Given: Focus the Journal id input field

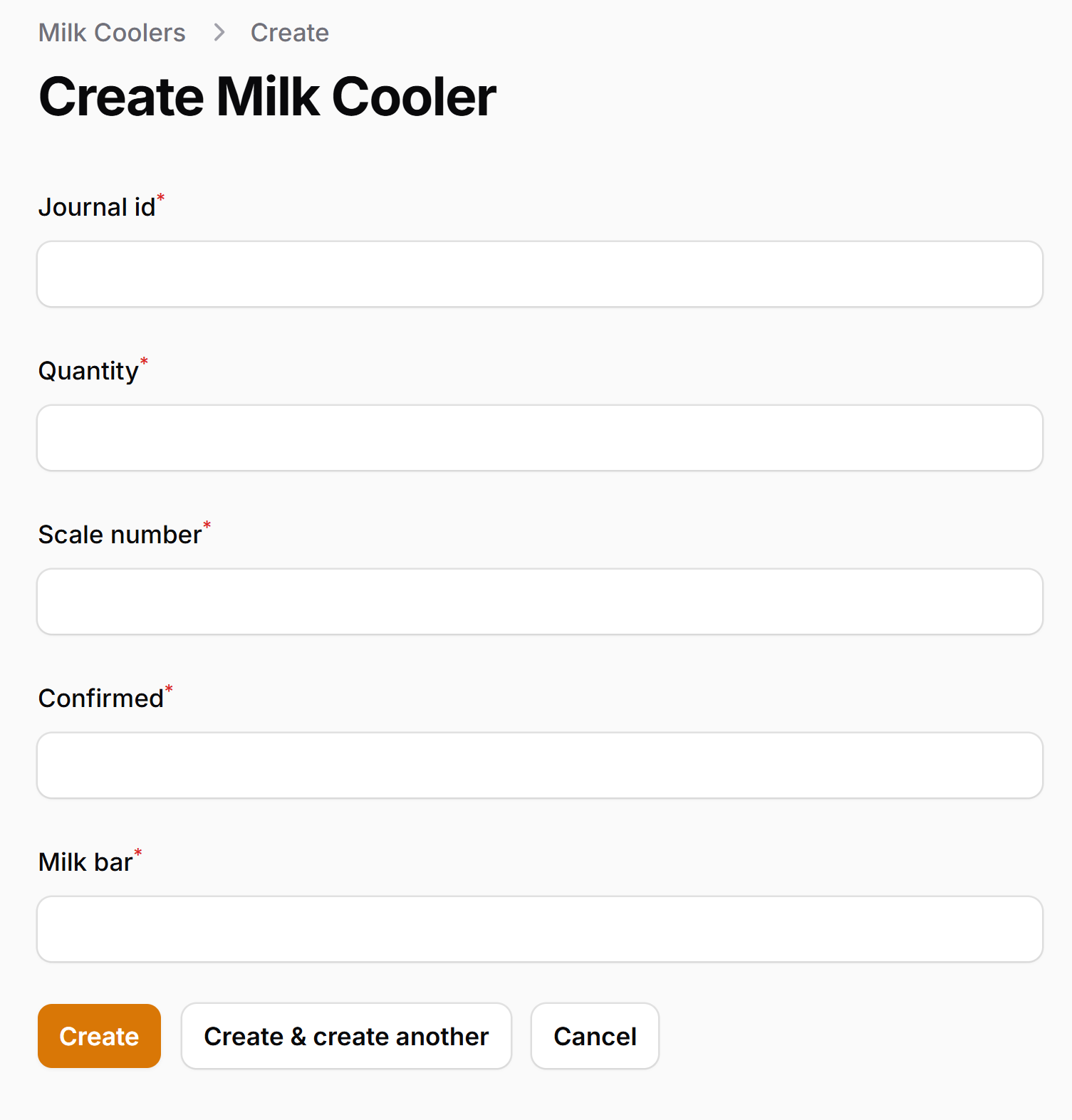Looking at the screenshot, I should pyautogui.click(x=539, y=274).
